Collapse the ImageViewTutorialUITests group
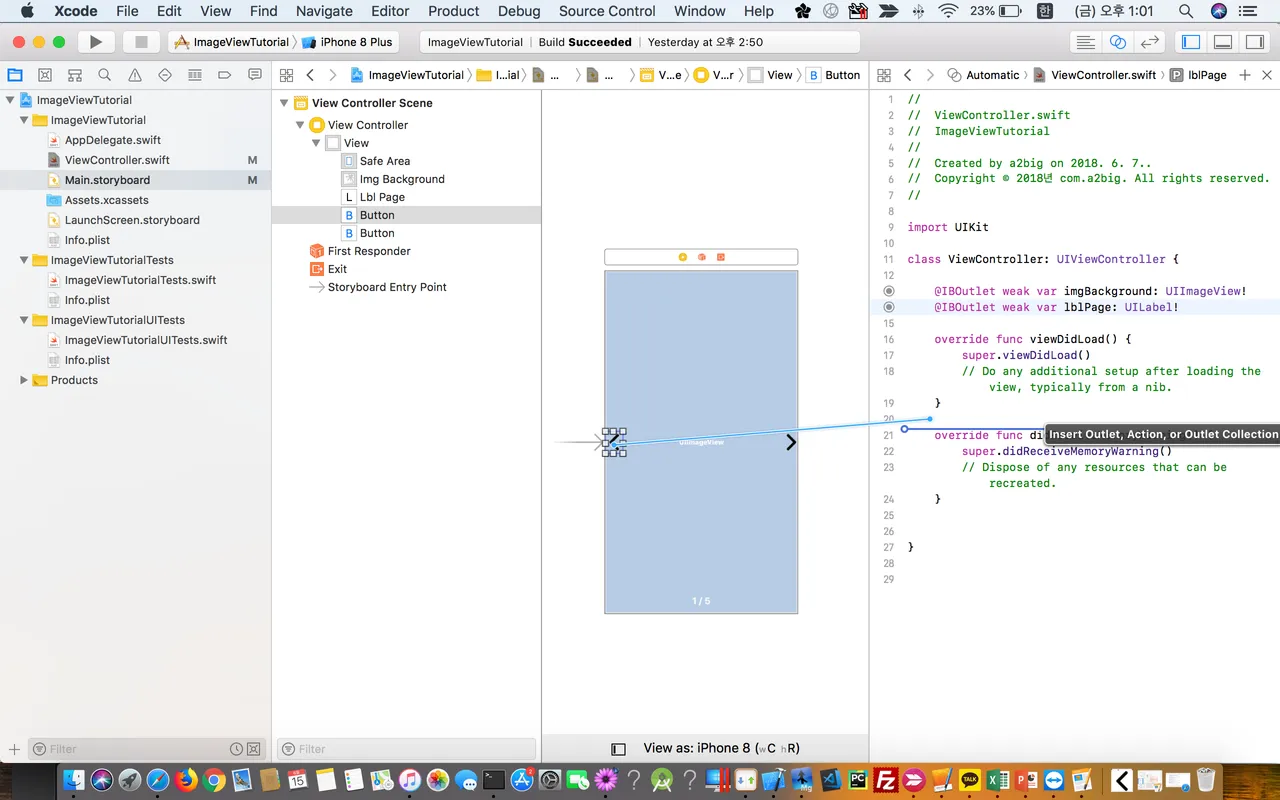The image size is (1280, 800). click(24, 320)
